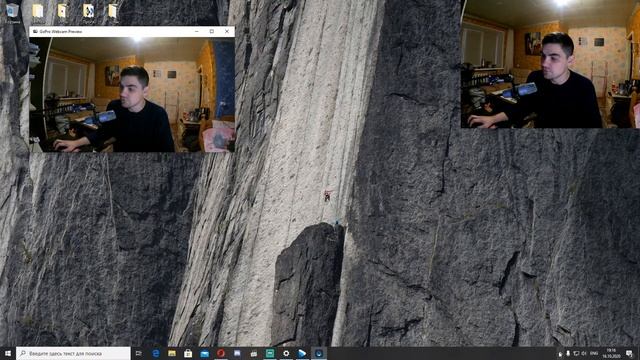Maximize the GoPro Webcam Preview window
640x360 pixels.
tap(212, 31)
